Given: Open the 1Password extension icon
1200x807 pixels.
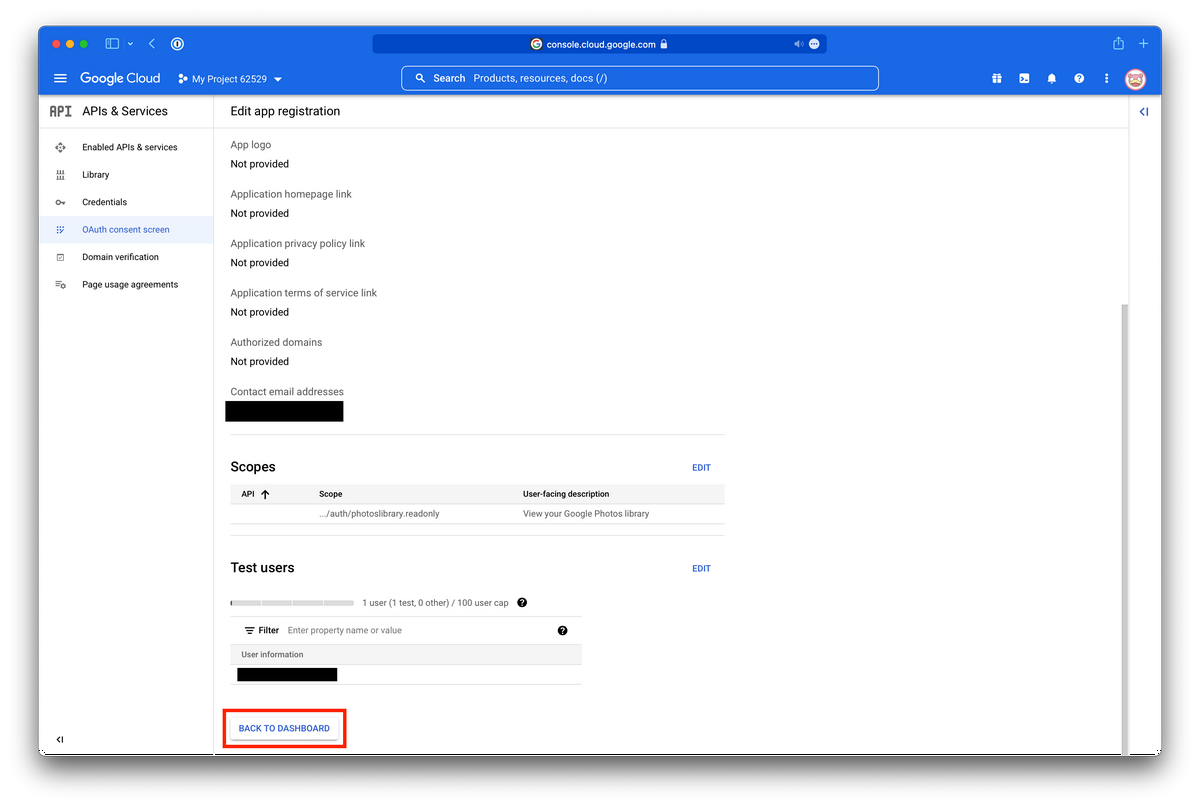Looking at the screenshot, I should [177, 44].
